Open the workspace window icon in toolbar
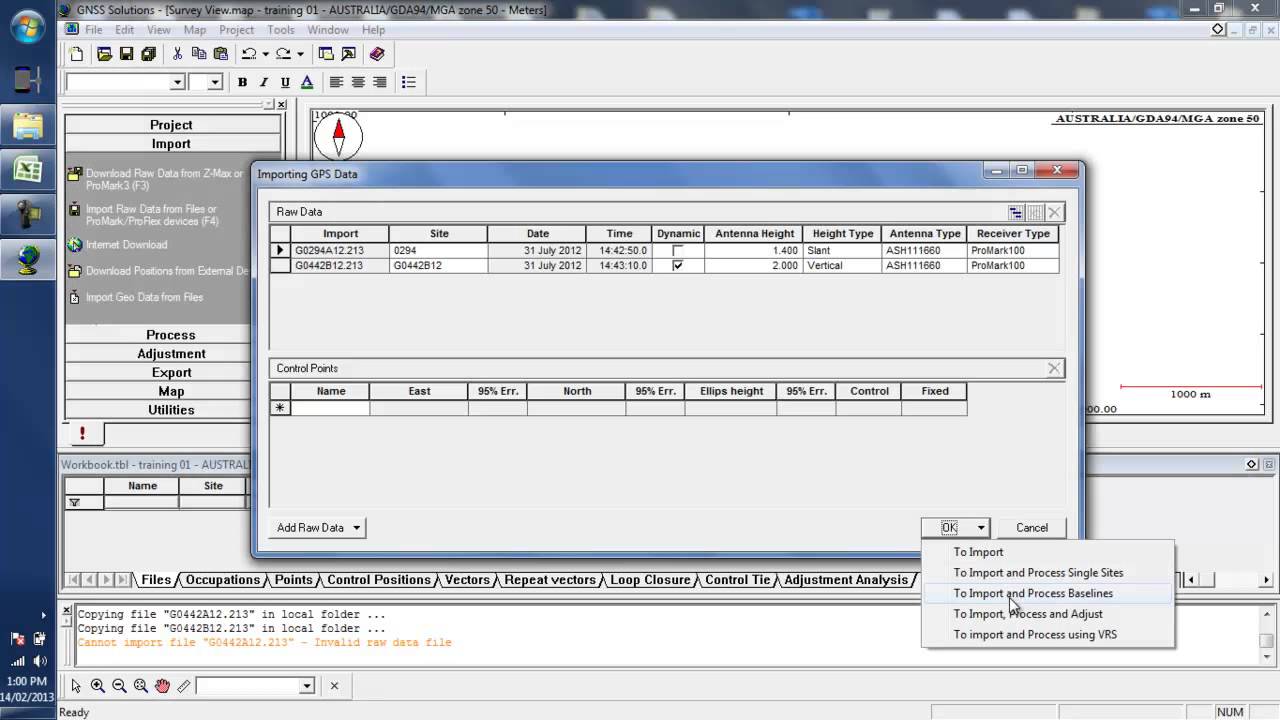 [326, 54]
